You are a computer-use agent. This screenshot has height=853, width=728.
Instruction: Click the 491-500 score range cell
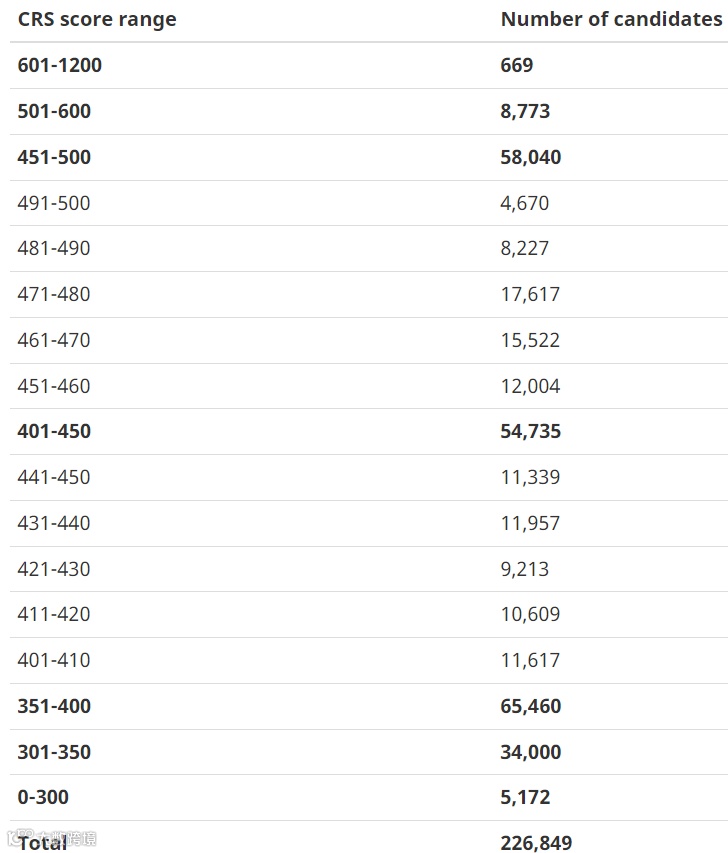54,203
